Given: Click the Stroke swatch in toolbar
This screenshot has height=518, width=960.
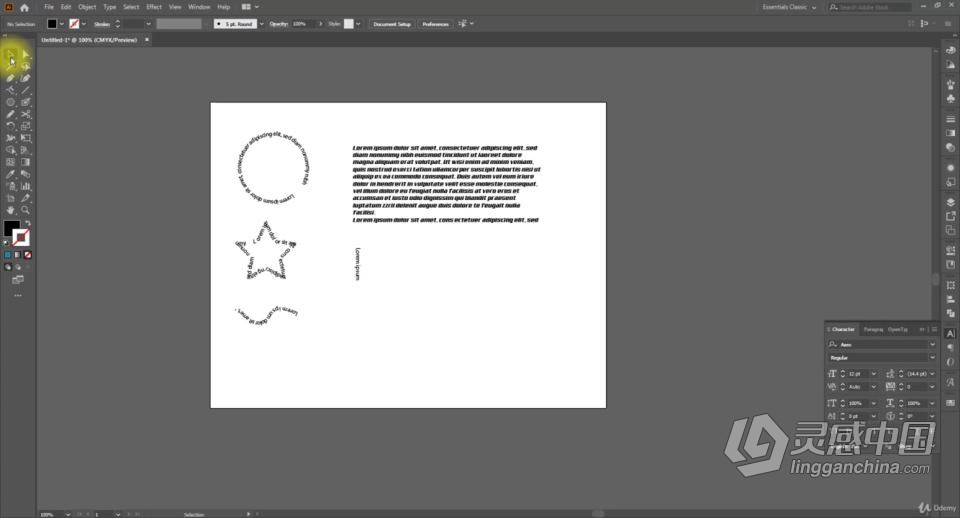Looking at the screenshot, I should coord(21,237).
